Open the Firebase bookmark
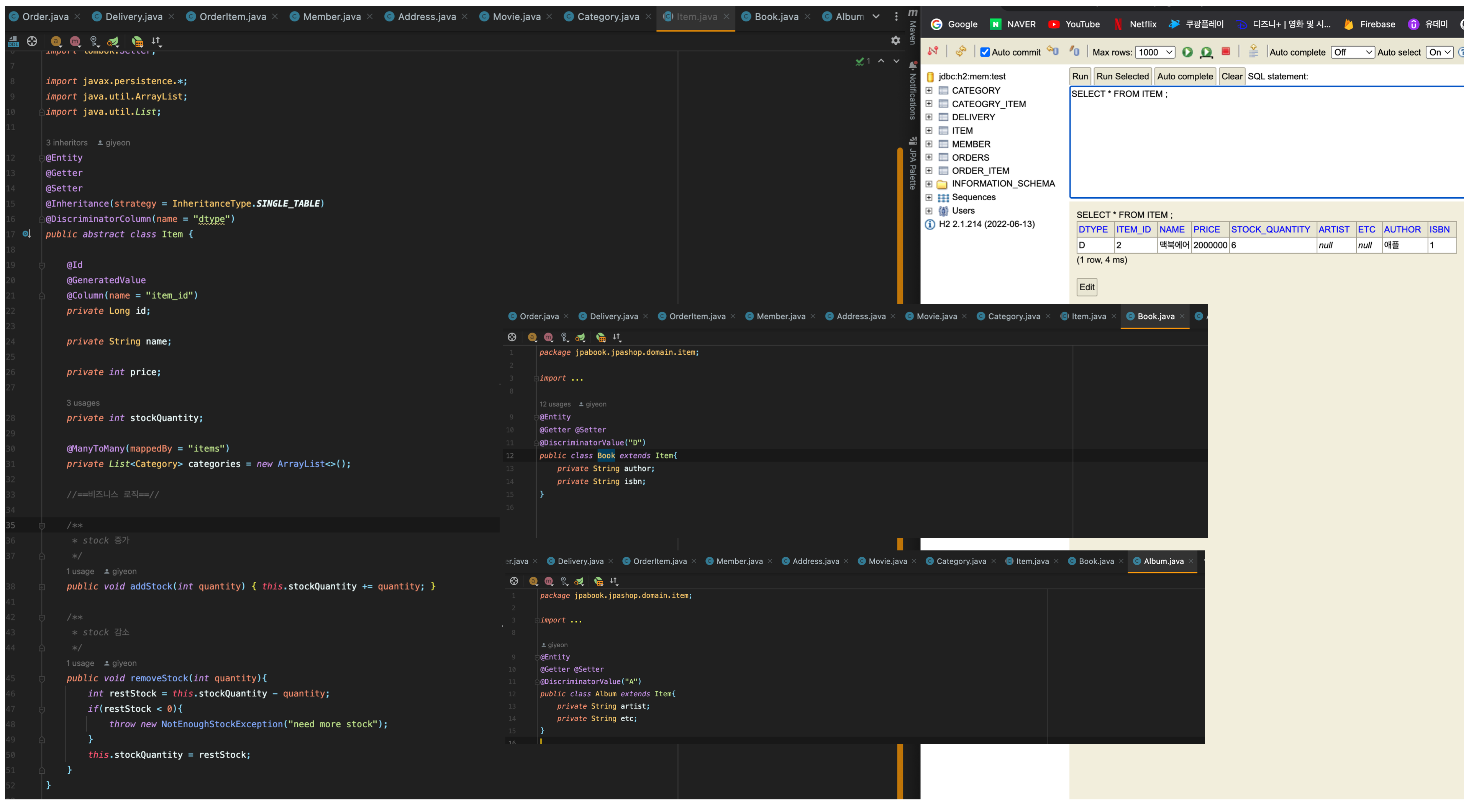 1369,24
